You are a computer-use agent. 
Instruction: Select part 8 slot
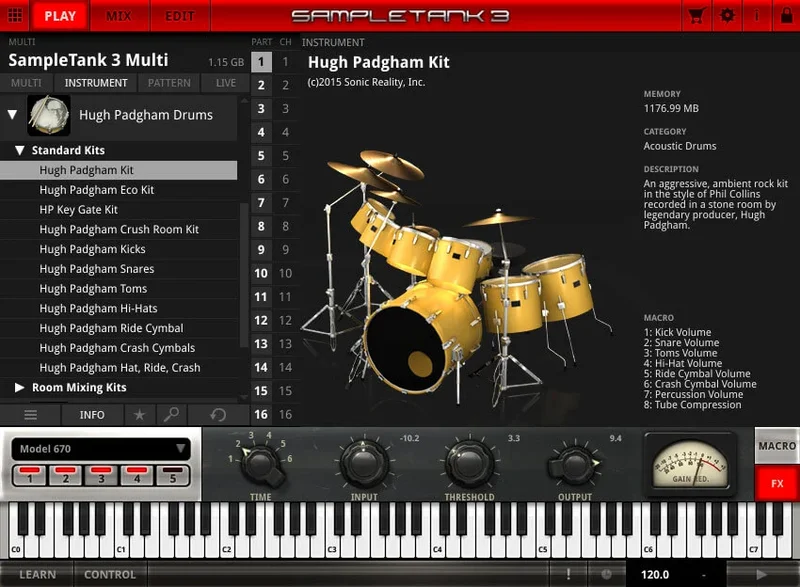point(261,226)
